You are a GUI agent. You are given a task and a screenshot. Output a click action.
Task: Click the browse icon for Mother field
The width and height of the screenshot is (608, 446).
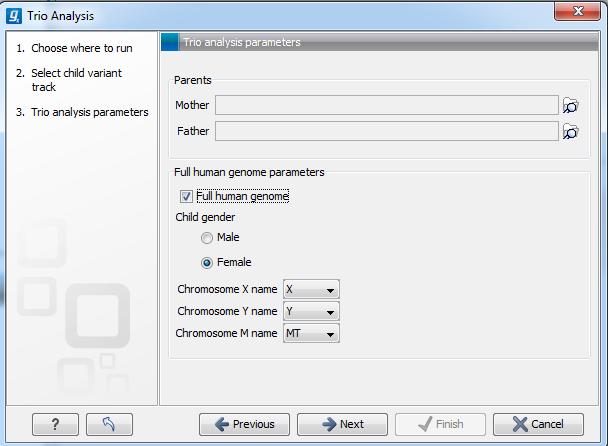tap(571, 106)
